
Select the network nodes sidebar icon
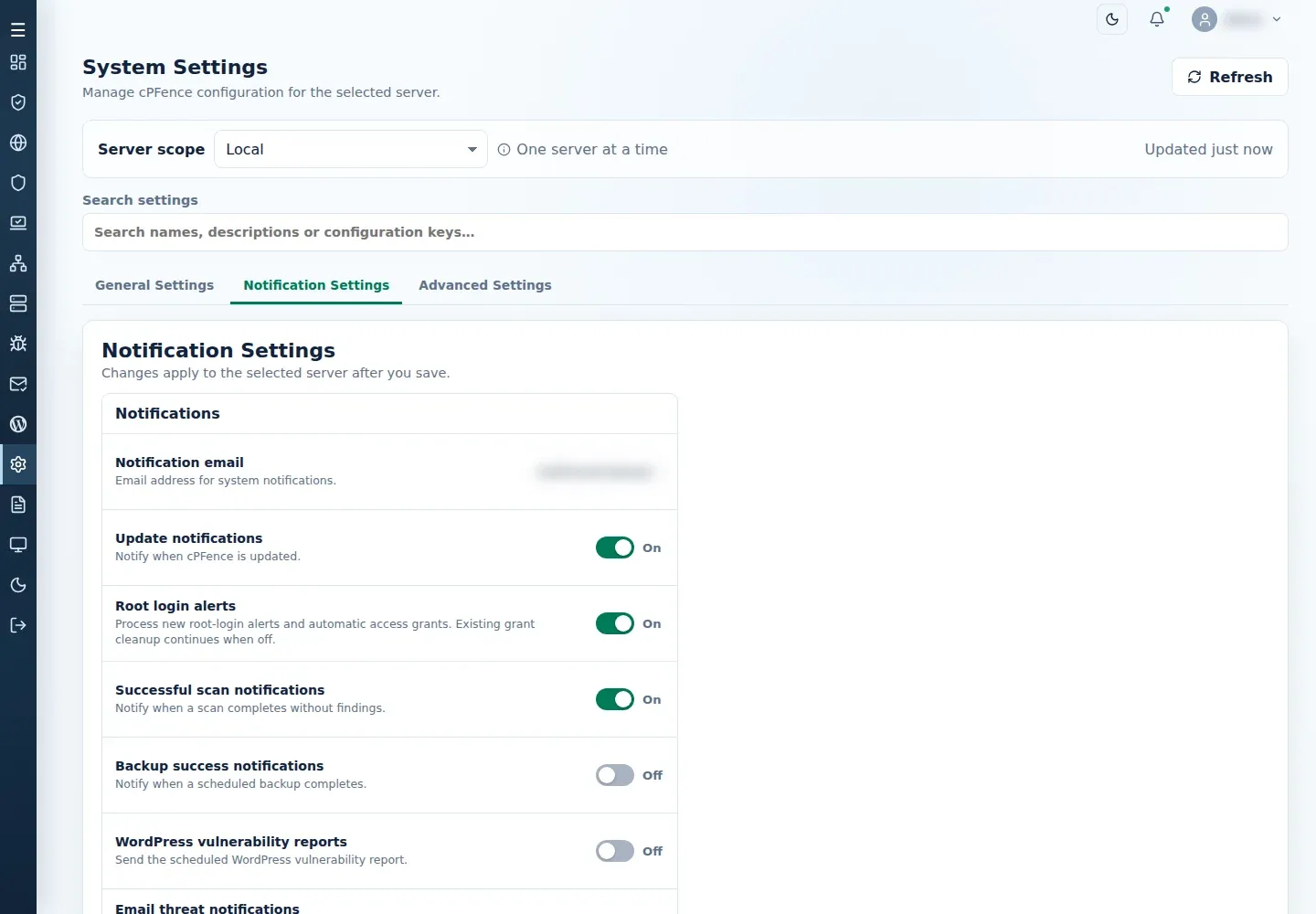click(18, 263)
